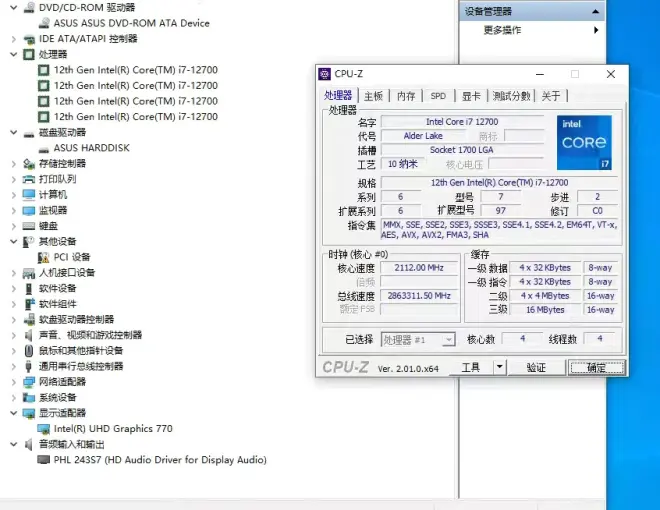Collapse the 其他设备 node
660x510 pixels.
[14, 242]
